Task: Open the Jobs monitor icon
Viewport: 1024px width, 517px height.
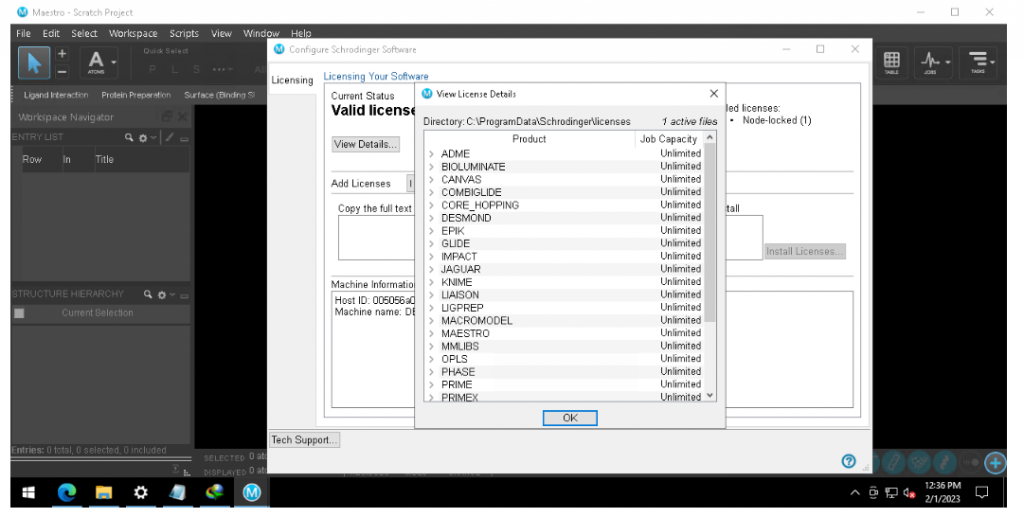Action: click(933, 63)
